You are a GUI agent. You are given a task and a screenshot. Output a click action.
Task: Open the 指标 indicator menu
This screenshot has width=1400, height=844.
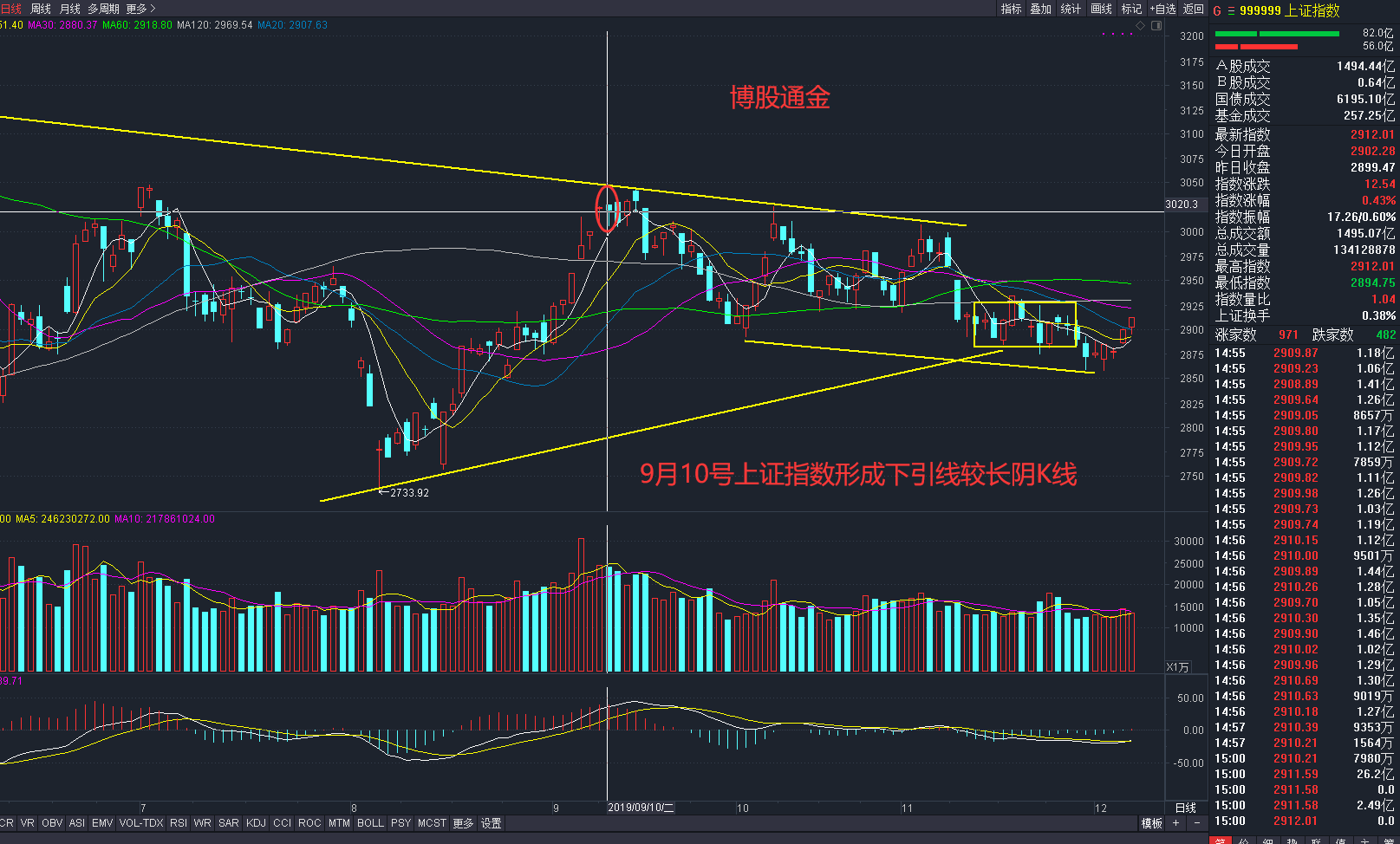[x=1012, y=9]
